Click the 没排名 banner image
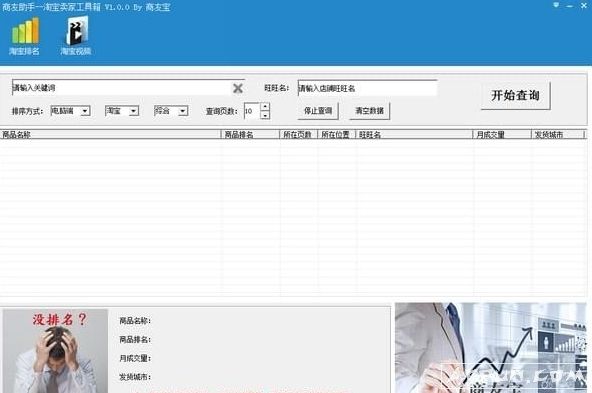592x393 pixels. coord(56,351)
